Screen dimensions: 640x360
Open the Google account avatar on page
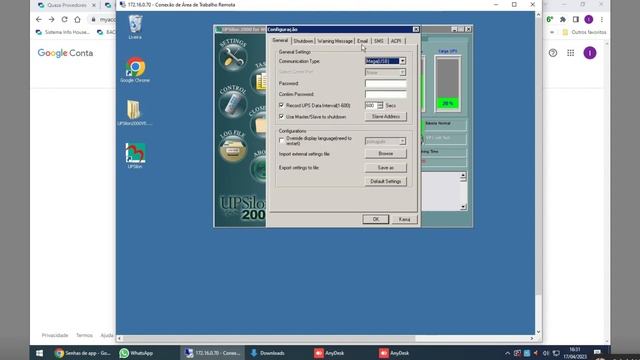[x=590, y=53]
